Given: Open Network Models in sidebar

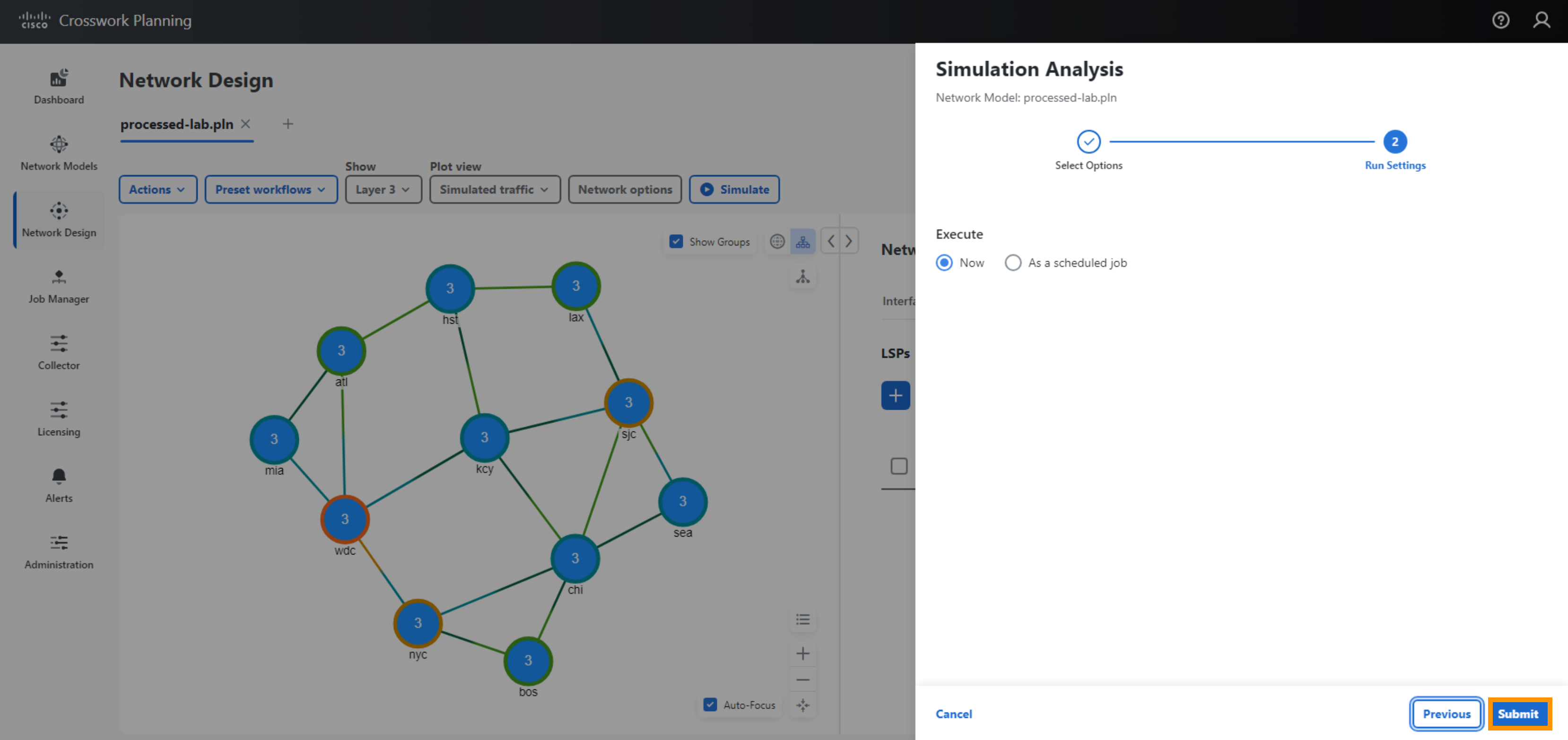Looking at the screenshot, I should pos(59,153).
